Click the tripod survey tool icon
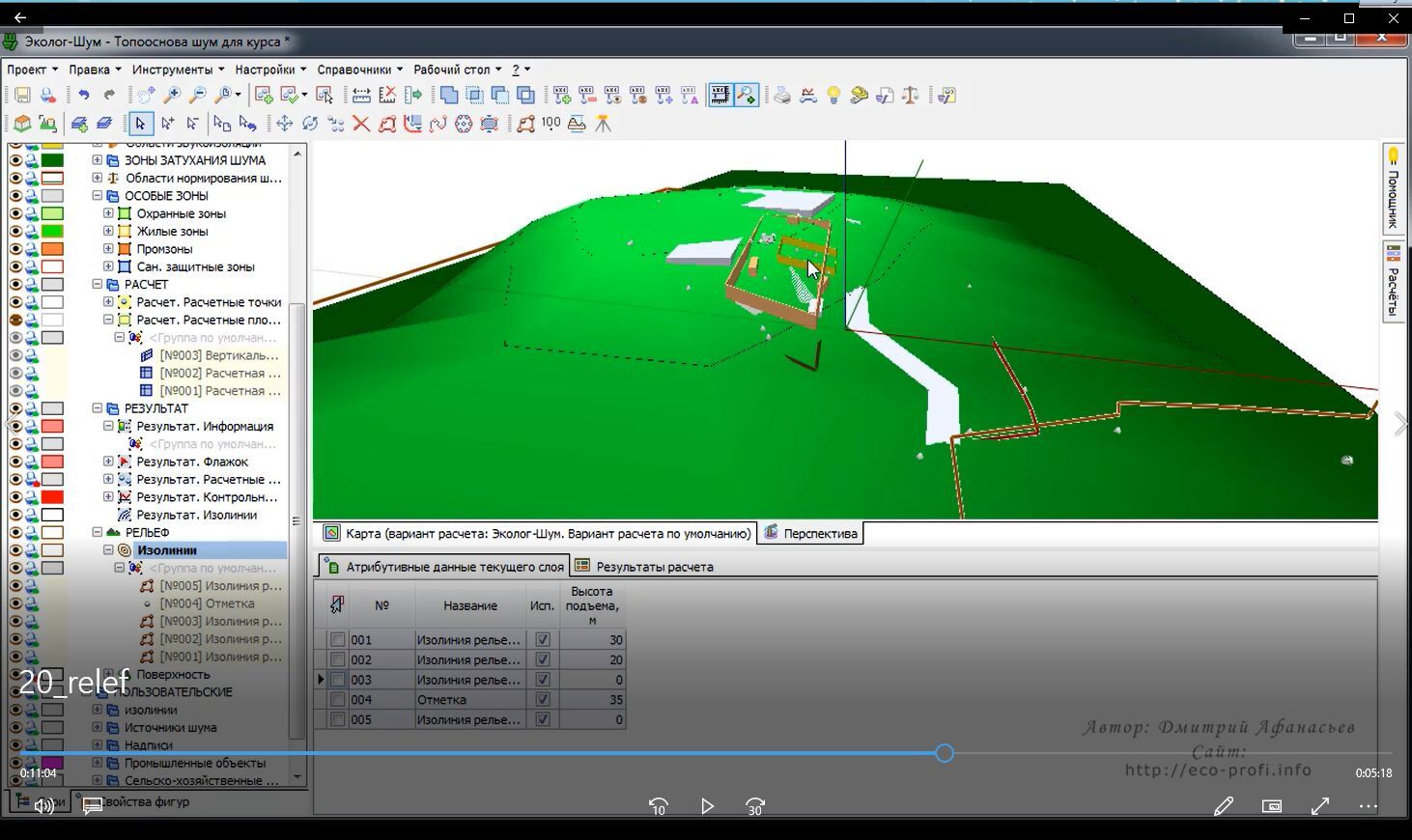The height and width of the screenshot is (840, 1412). coord(603,124)
